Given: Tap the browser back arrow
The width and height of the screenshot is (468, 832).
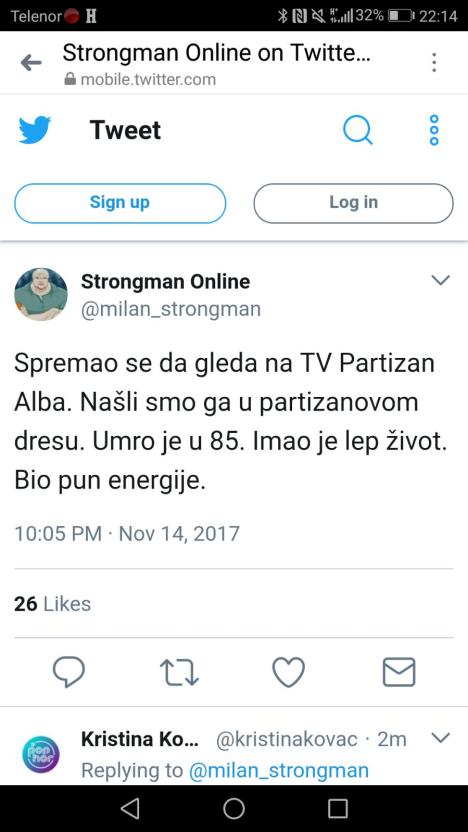Looking at the screenshot, I should (31, 63).
